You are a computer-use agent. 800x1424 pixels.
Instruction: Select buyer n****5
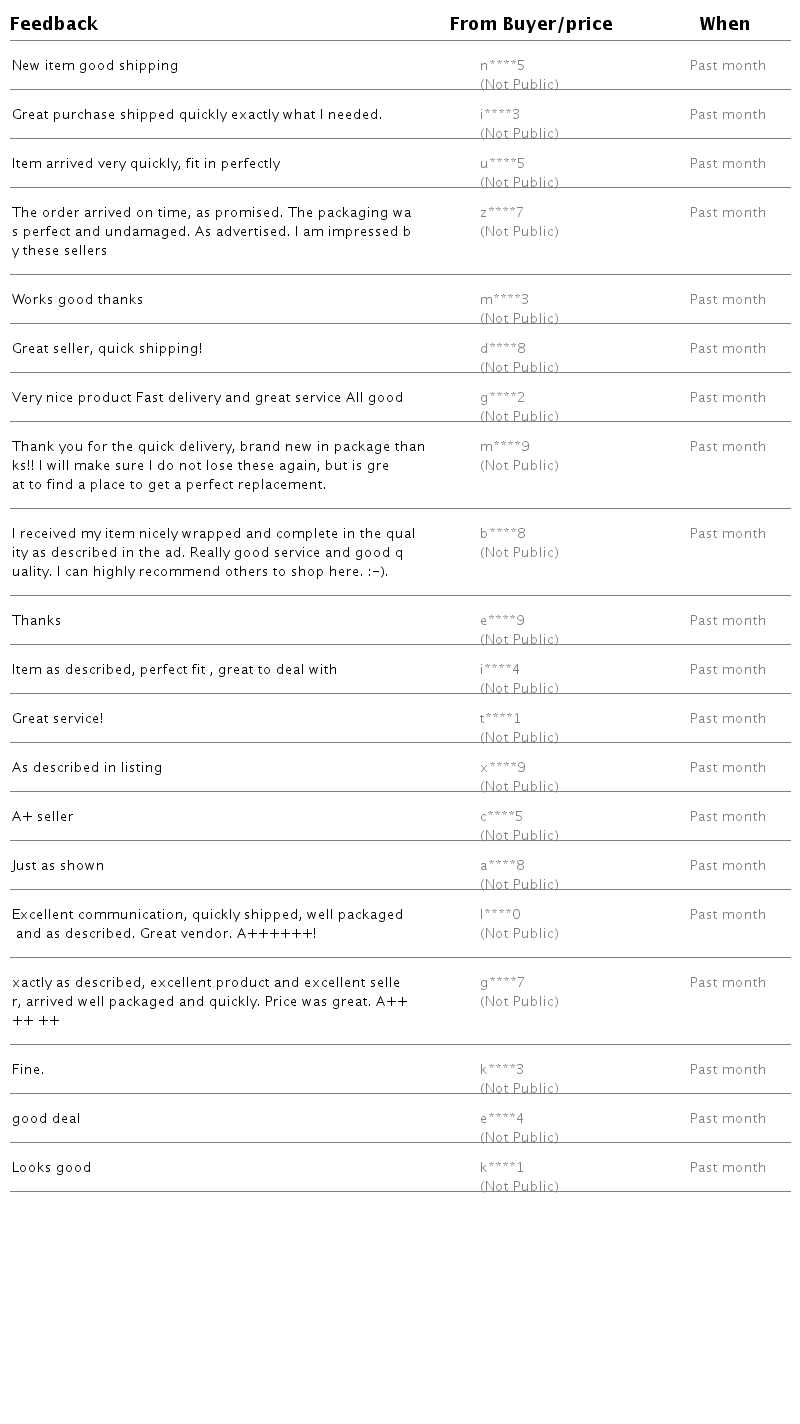[x=502, y=66]
